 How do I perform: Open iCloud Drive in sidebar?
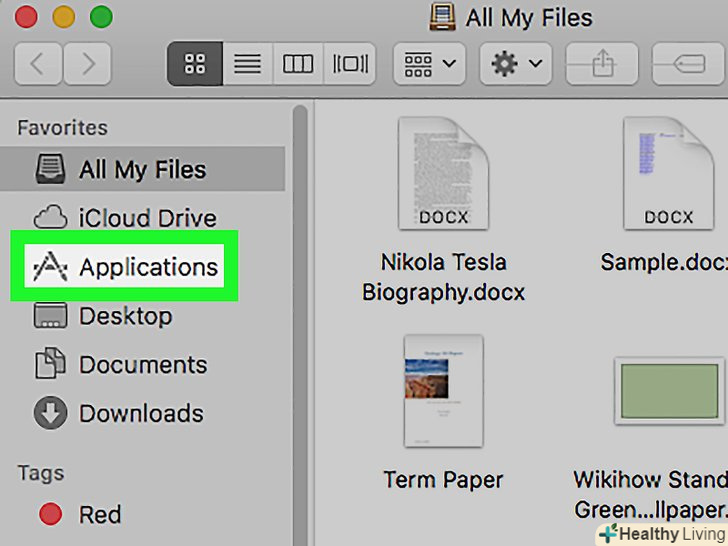pos(147,218)
